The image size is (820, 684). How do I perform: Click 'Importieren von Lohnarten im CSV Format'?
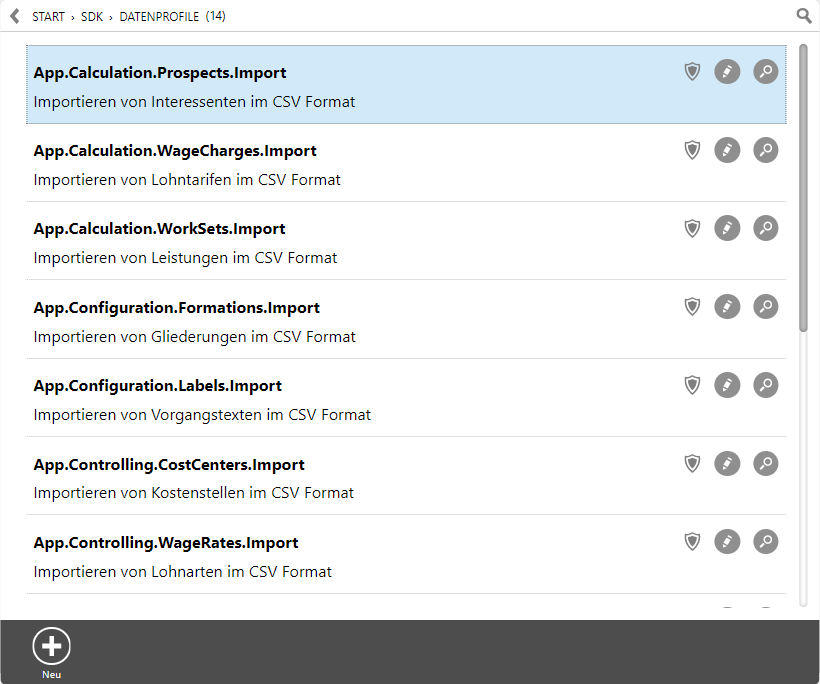click(x=183, y=572)
